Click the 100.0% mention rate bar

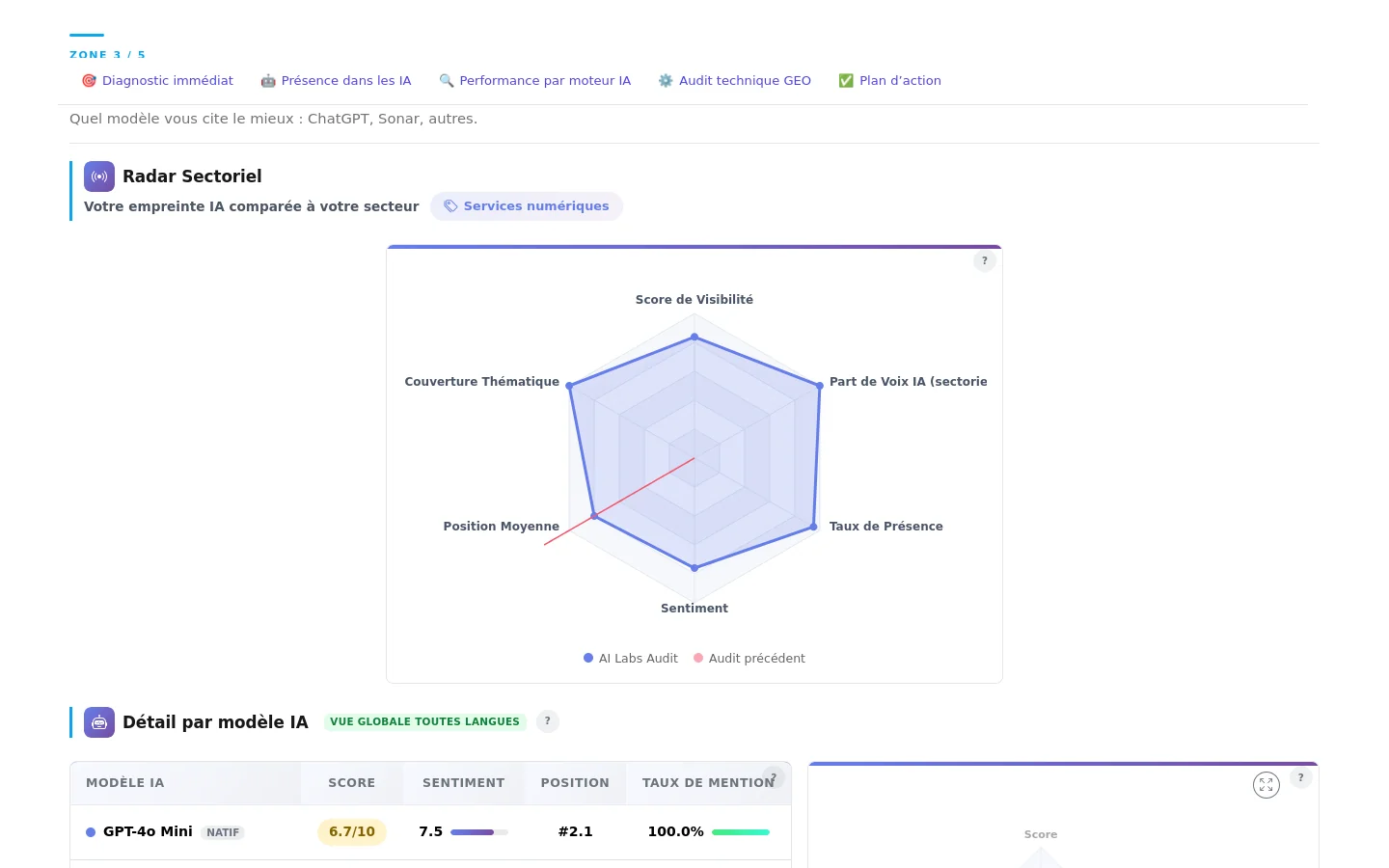point(741,832)
